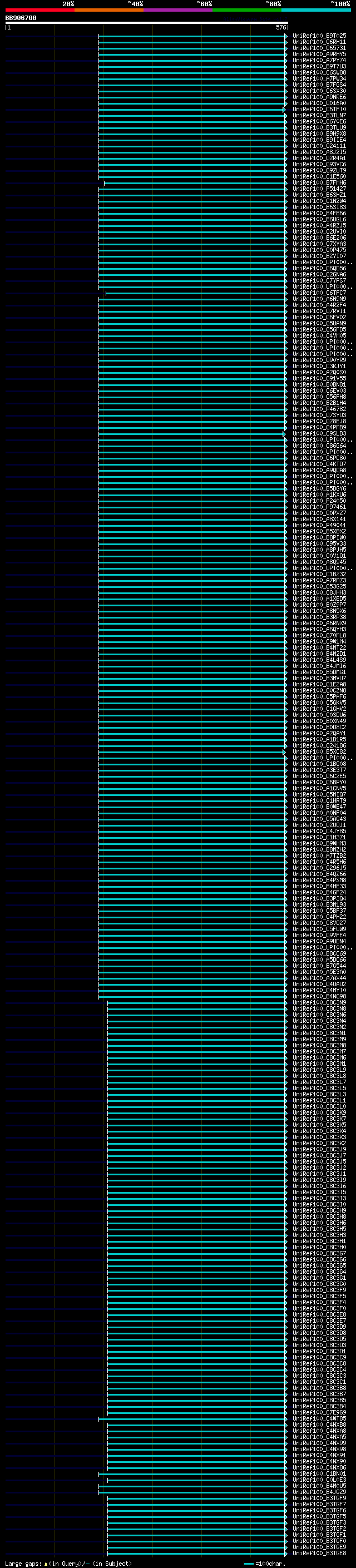Viewport: 356px width, 1568px height.
Task: Select hit label UniRef100_B3M193
Action: [319, 904]
